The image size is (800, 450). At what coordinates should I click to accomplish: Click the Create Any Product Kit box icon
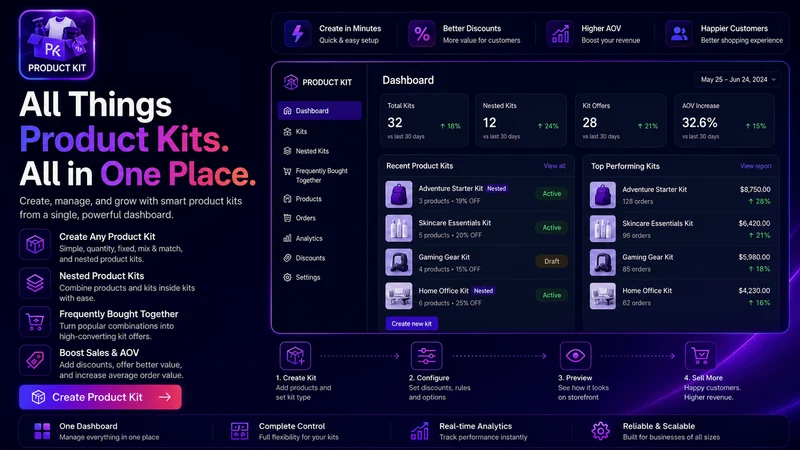[x=35, y=244]
